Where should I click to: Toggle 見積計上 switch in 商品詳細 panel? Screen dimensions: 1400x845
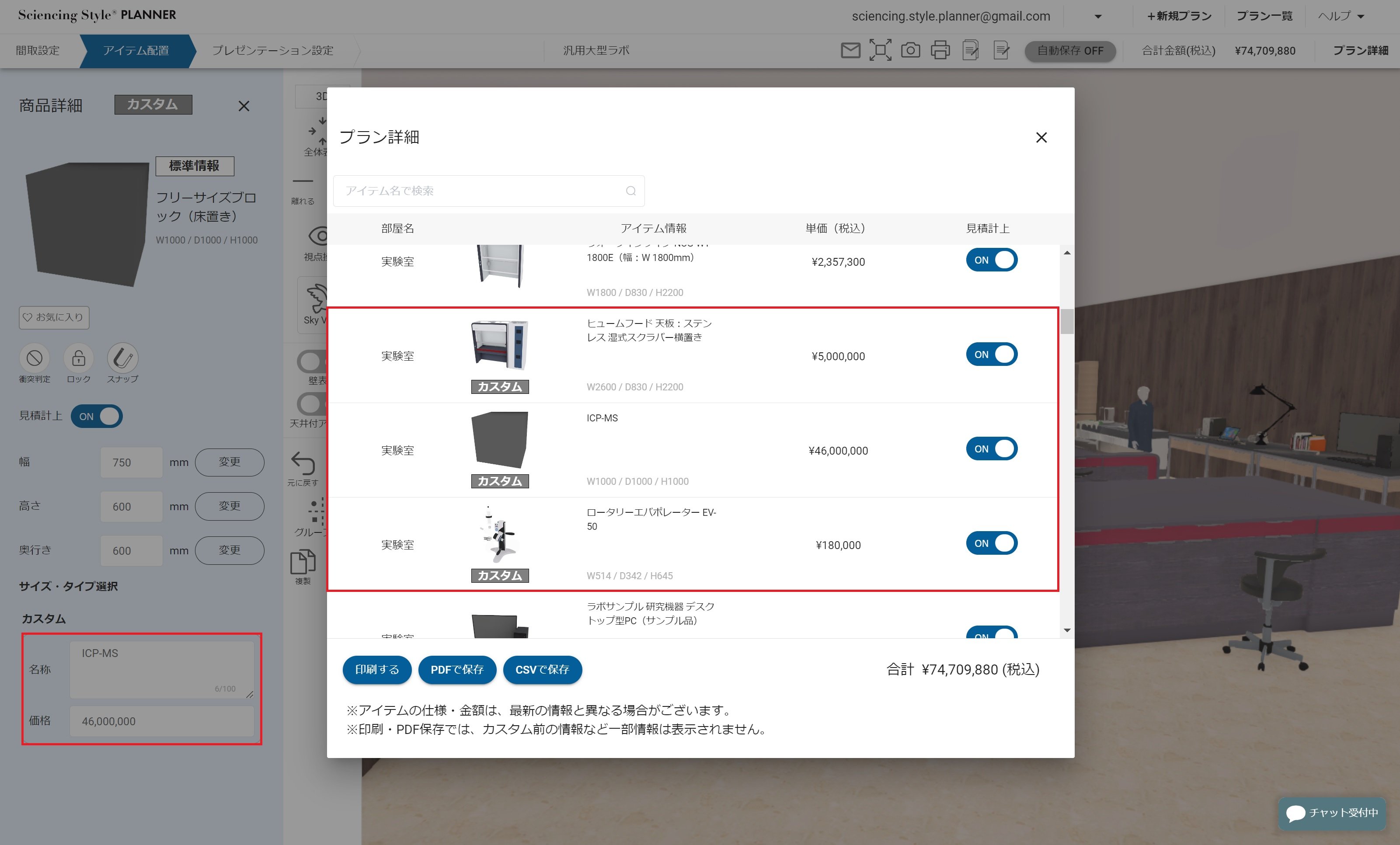coord(97,416)
